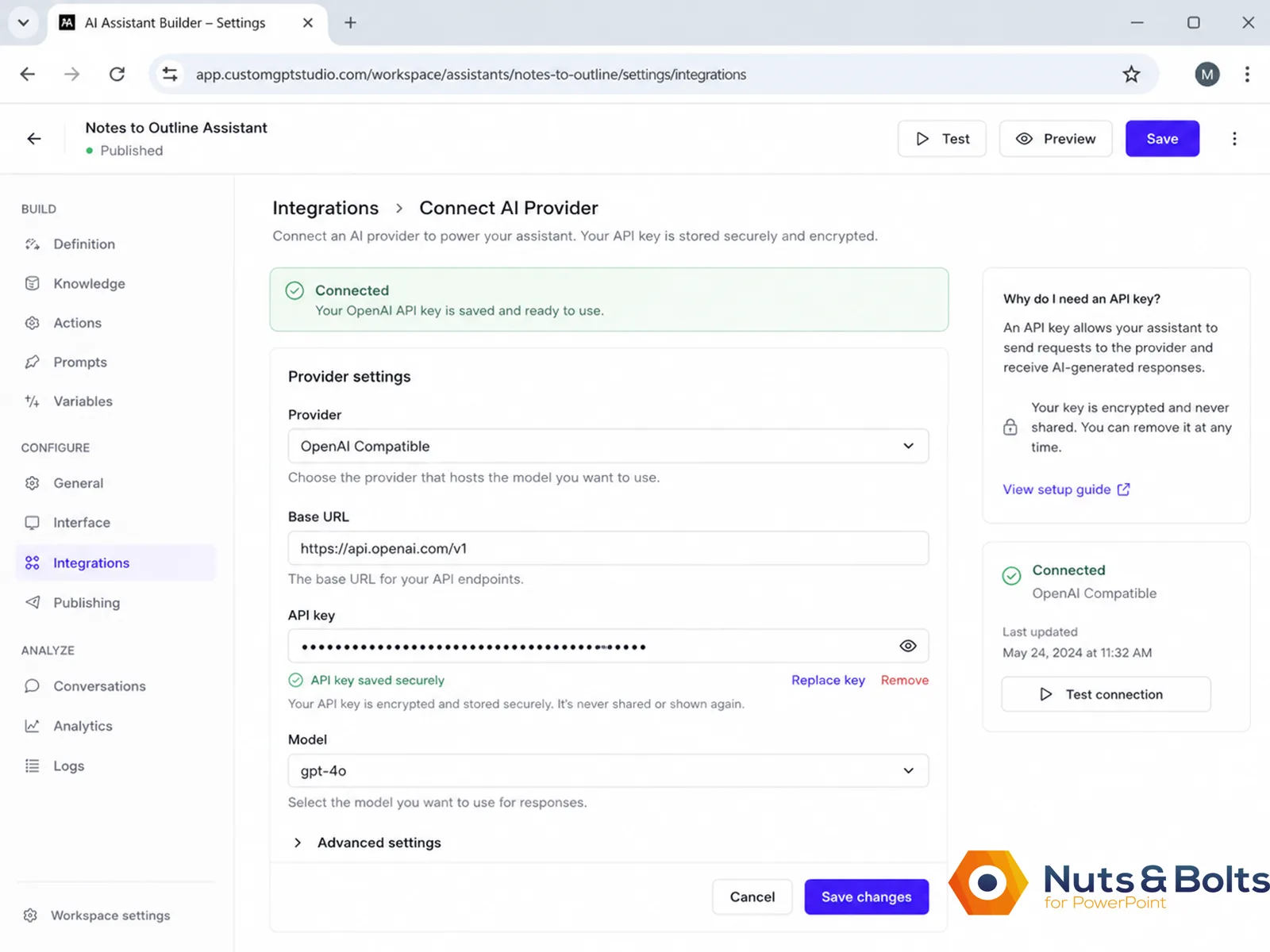The height and width of the screenshot is (952, 1270).
Task: Click the browser back arrow
Action: (28, 75)
